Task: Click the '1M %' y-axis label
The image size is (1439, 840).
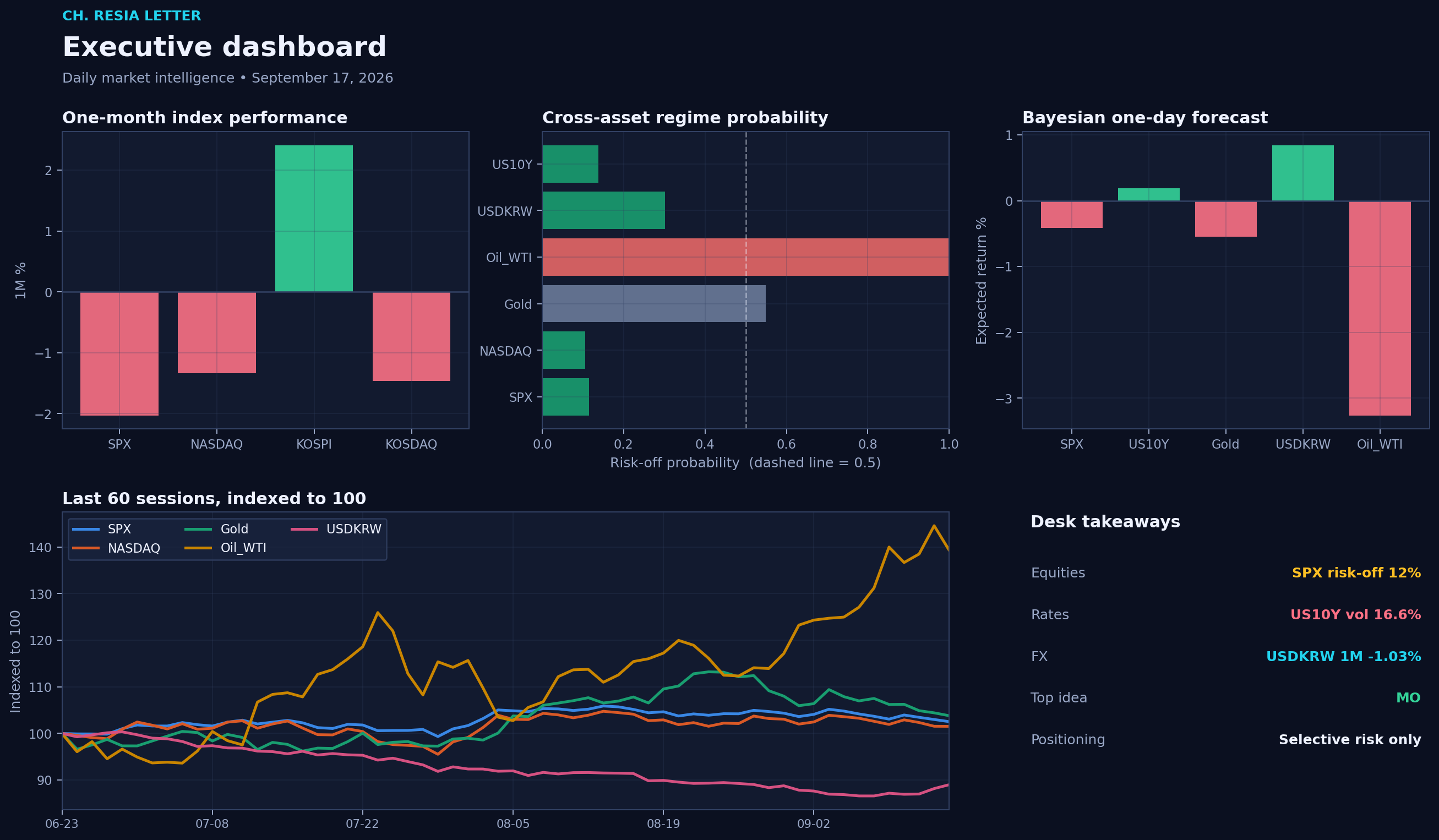Action: [x=20, y=280]
